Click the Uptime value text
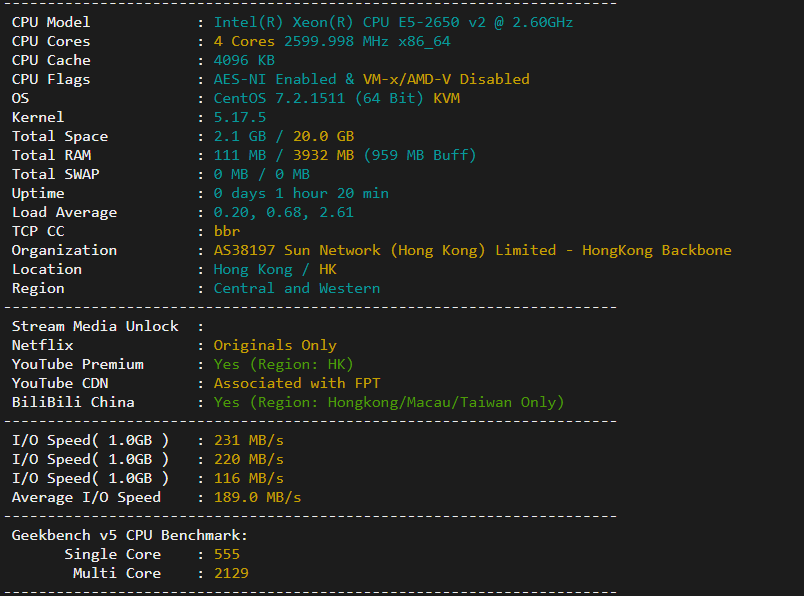804x596 pixels. click(x=301, y=193)
